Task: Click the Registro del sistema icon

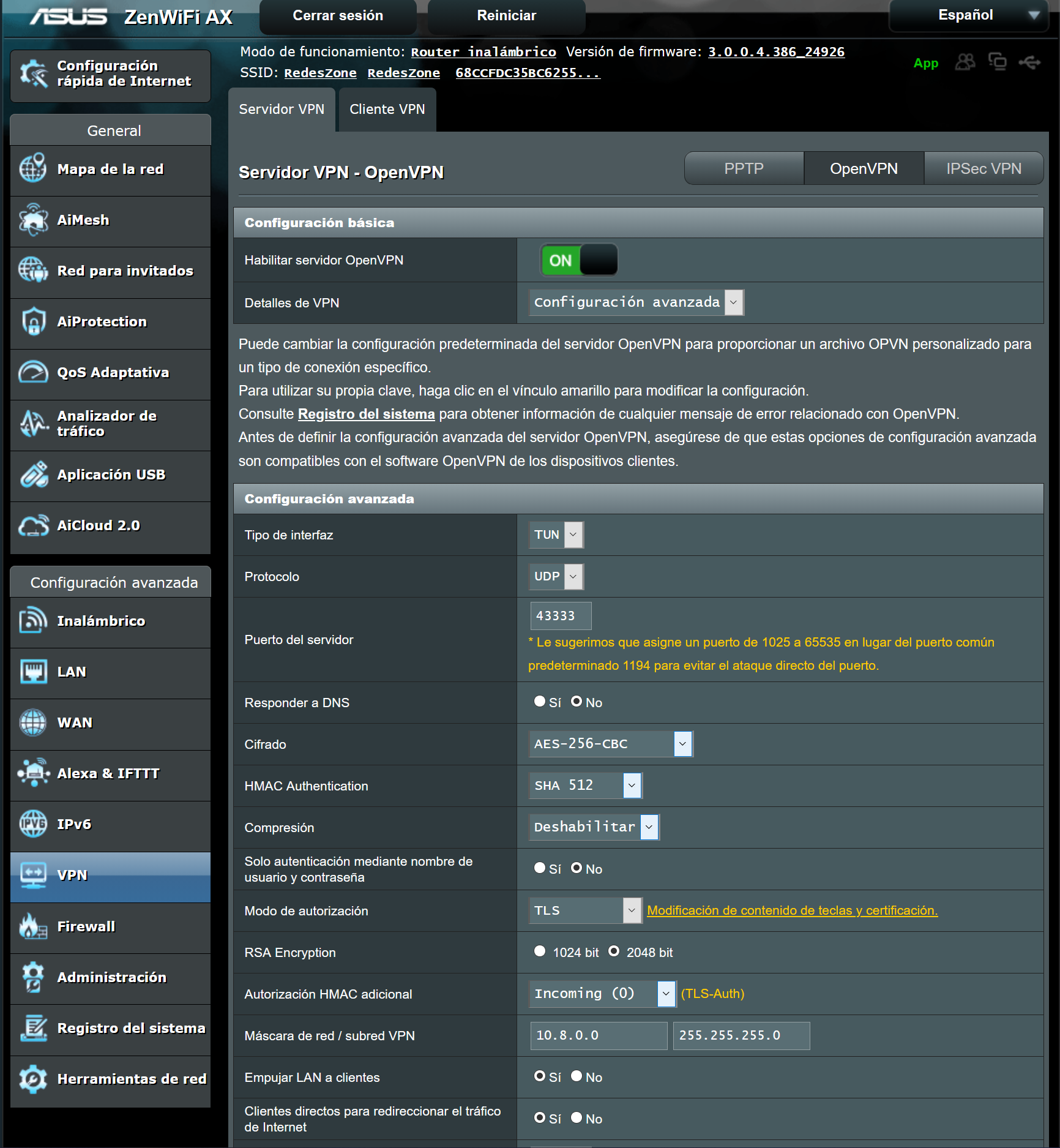Action: (x=33, y=1028)
